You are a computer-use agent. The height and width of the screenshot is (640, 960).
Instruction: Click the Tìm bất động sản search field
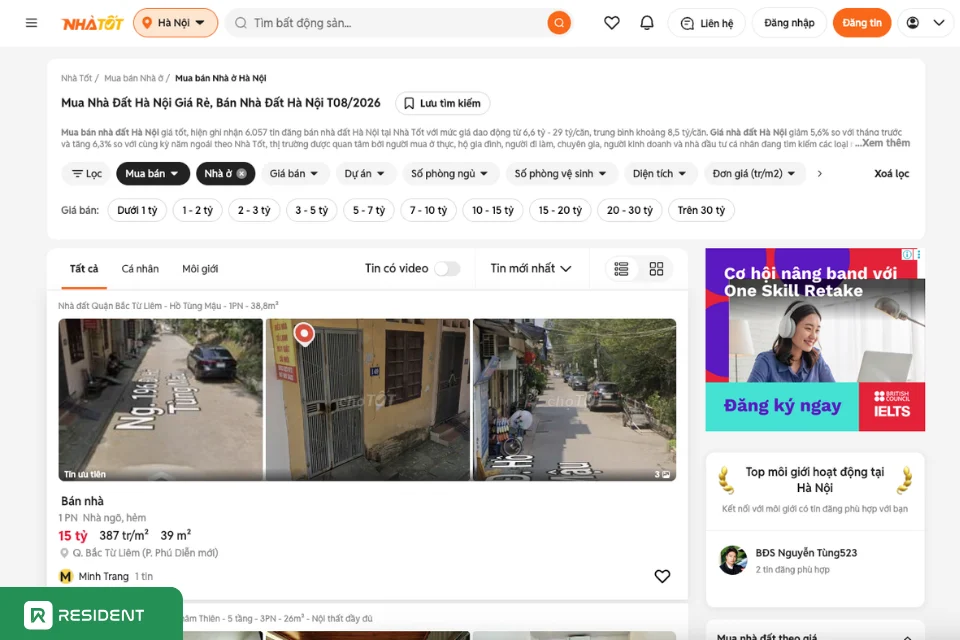(x=392, y=23)
